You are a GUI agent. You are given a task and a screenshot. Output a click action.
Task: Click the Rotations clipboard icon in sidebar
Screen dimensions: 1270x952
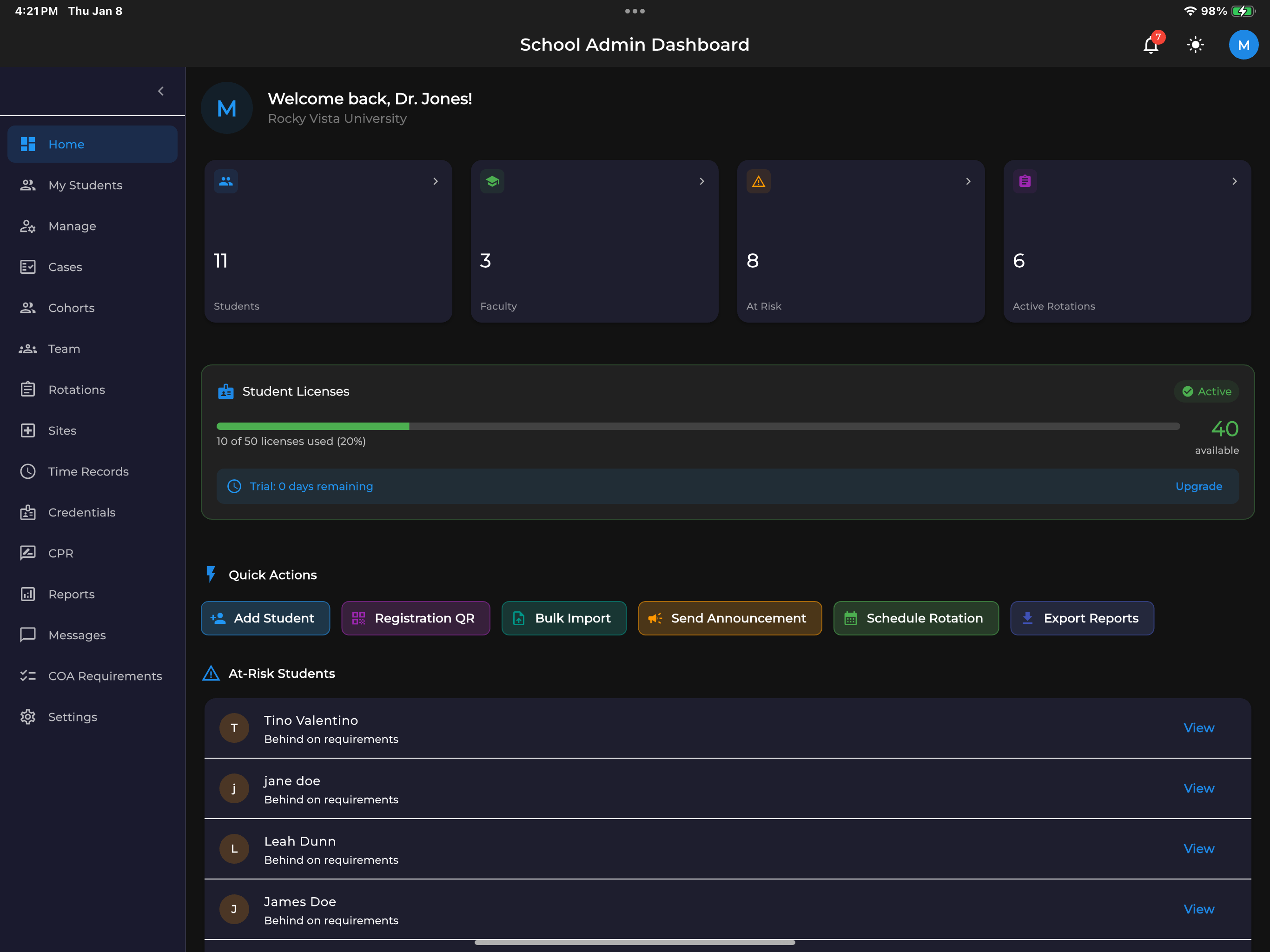pos(27,389)
